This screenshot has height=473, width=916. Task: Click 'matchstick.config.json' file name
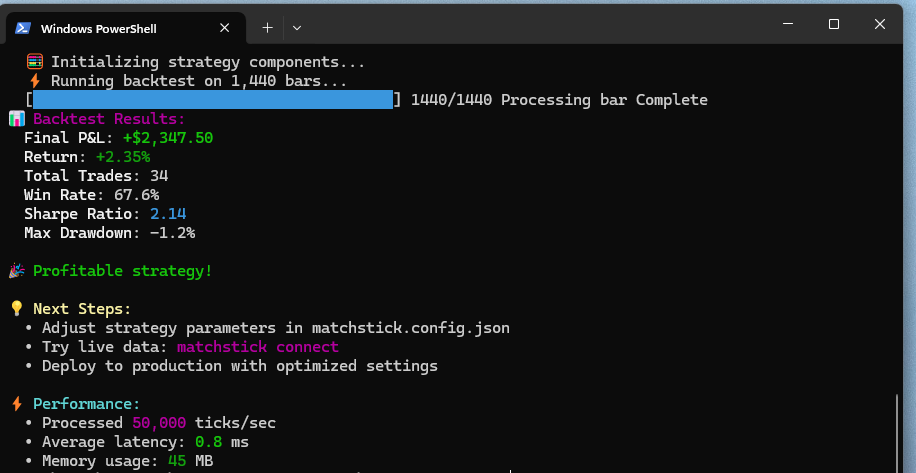click(411, 328)
